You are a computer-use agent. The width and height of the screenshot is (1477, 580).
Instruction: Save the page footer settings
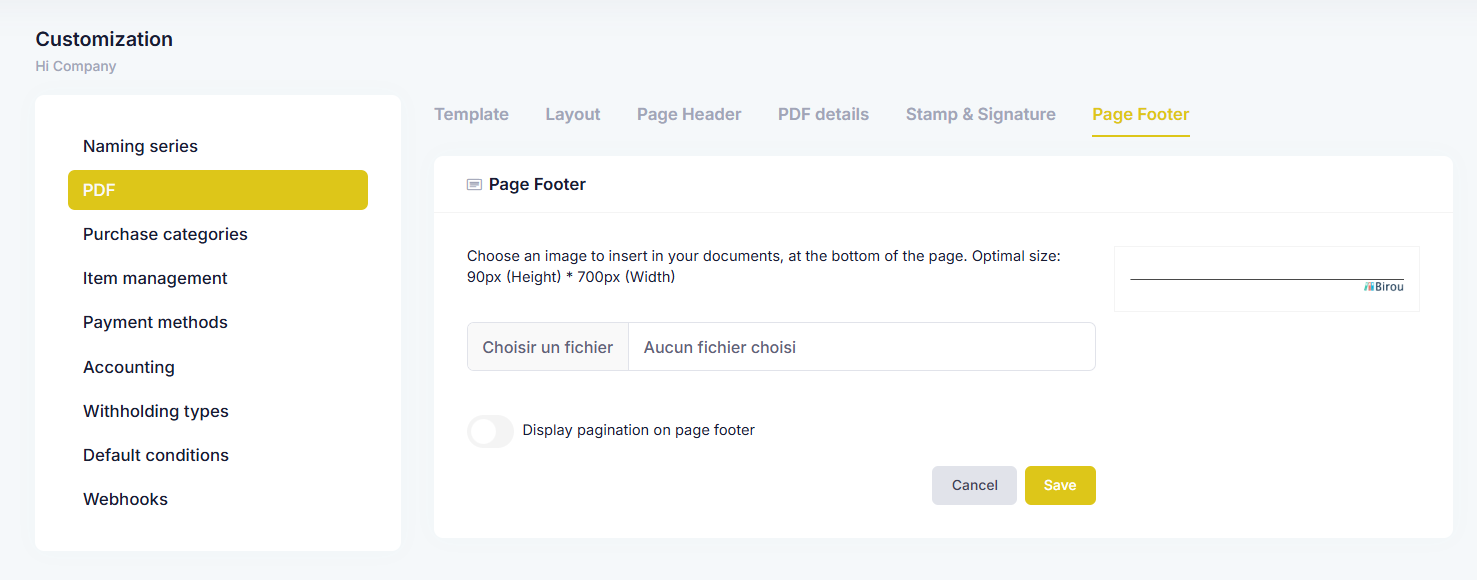click(x=1060, y=485)
